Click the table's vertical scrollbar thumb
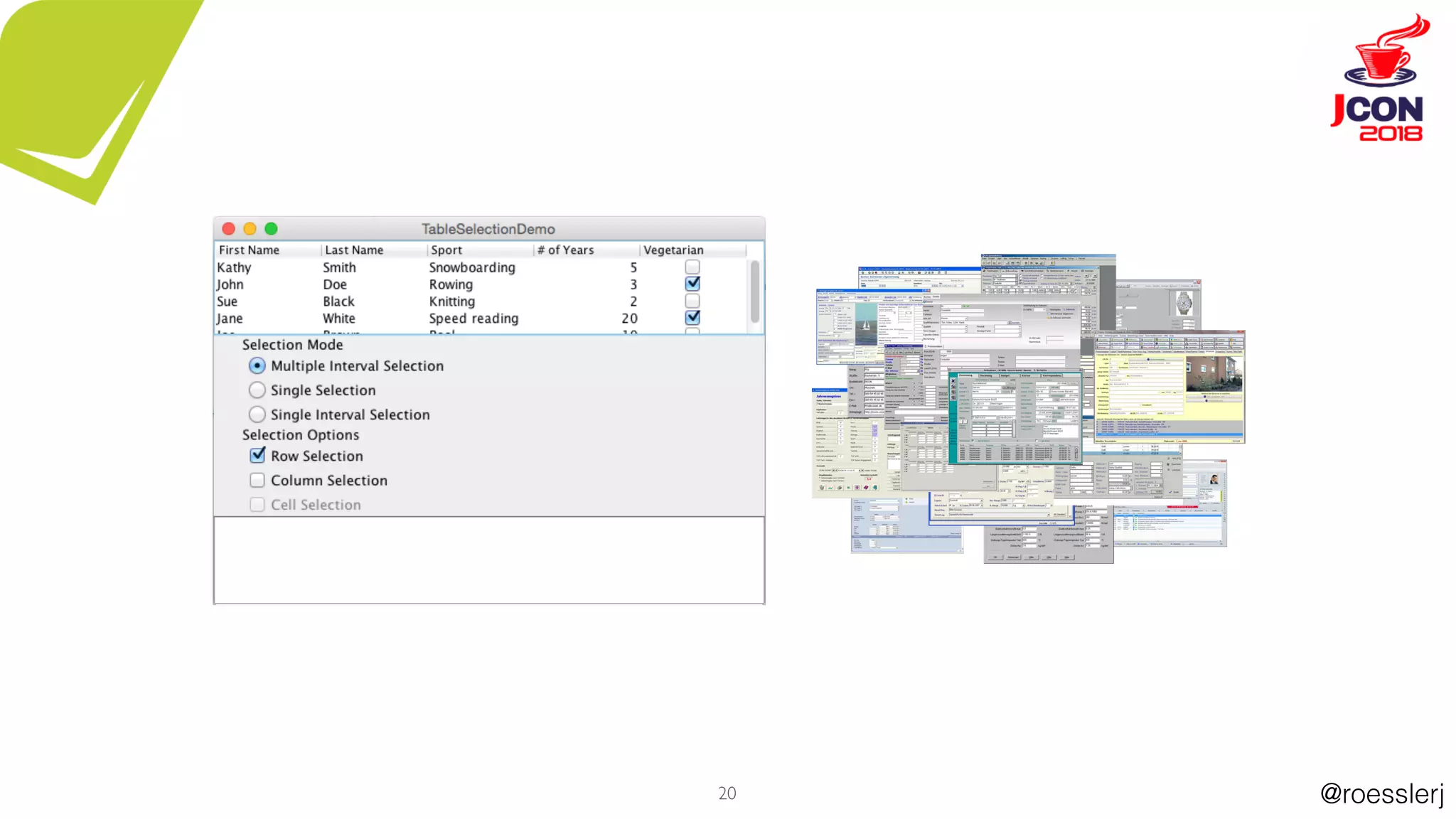This screenshot has height=819, width=1456. 755,291
